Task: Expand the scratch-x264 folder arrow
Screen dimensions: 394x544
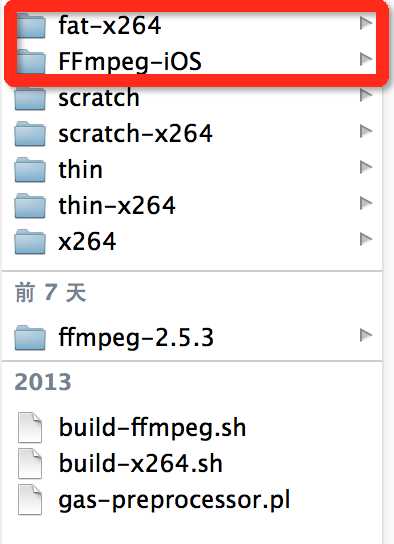Action: pyautogui.click(x=366, y=131)
